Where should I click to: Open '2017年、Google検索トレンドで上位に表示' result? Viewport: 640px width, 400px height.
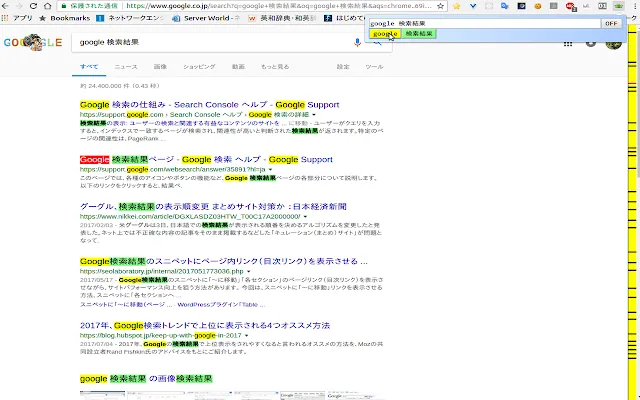click(x=205, y=325)
